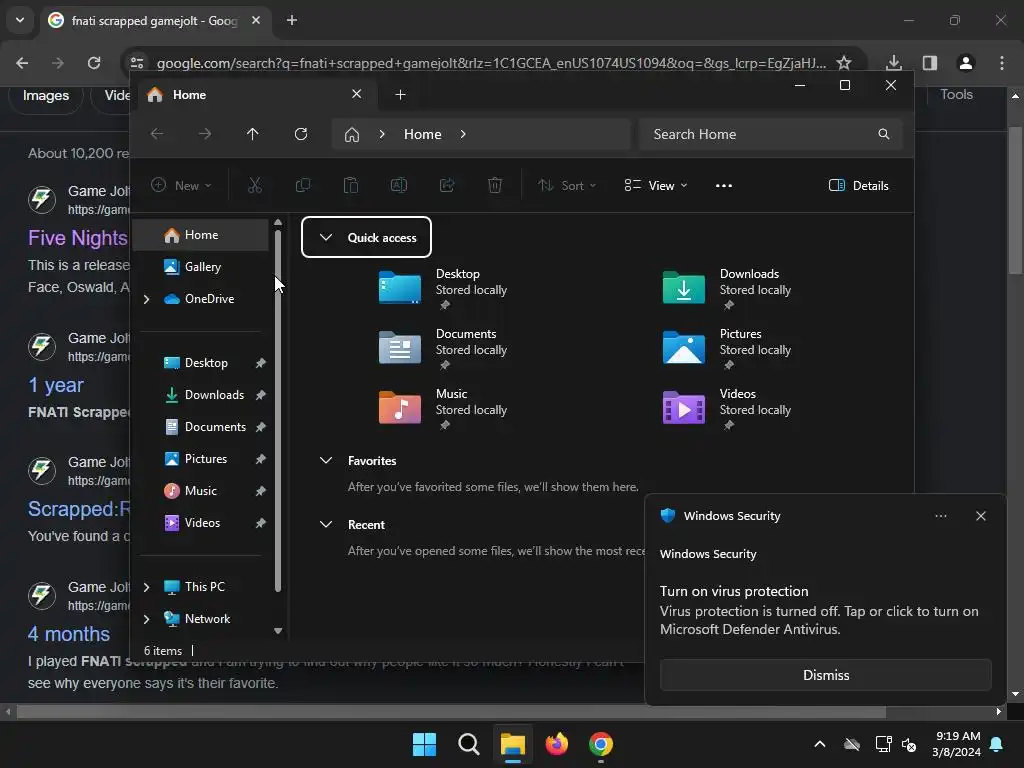The width and height of the screenshot is (1024, 768).
Task: Click Firefox icon in taskbar
Action: pos(556,744)
